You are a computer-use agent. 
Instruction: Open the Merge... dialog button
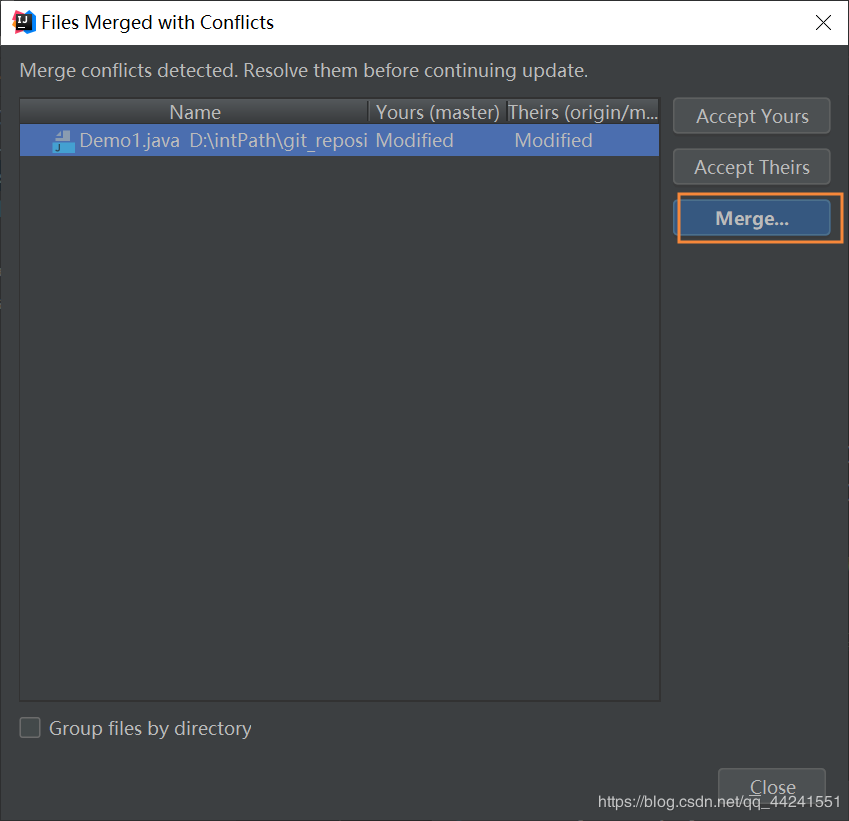coord(752,218)
